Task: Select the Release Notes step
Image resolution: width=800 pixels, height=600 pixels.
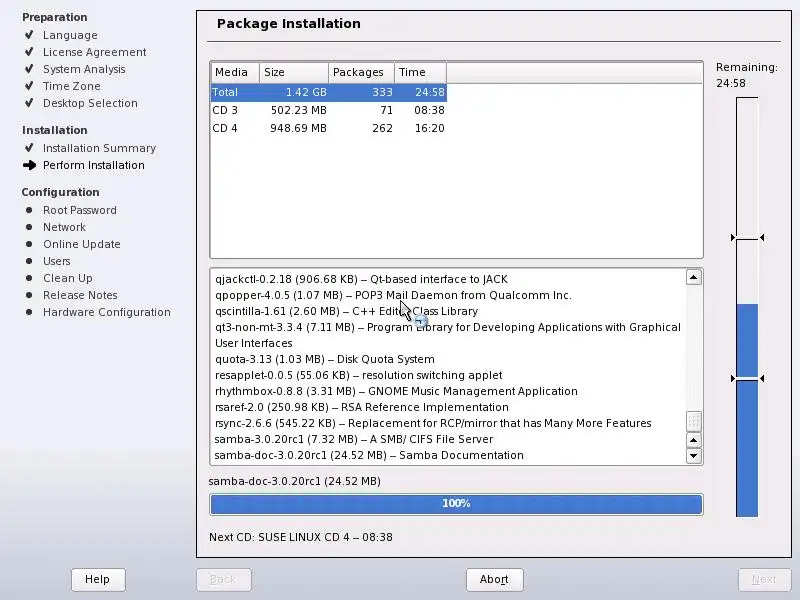Action: pos(80,295)
